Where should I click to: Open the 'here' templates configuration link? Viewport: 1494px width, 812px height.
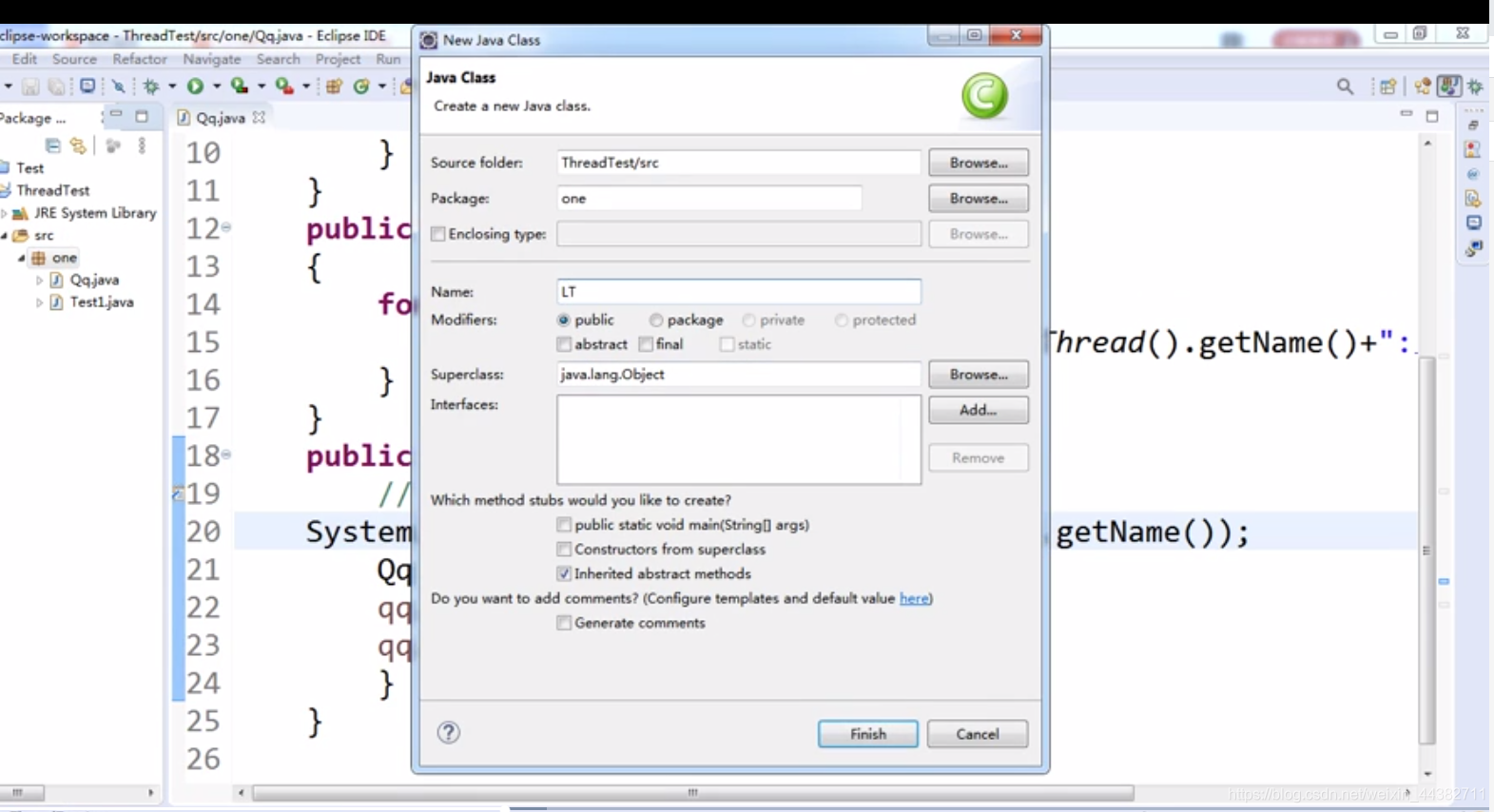[x=914, y=598]
